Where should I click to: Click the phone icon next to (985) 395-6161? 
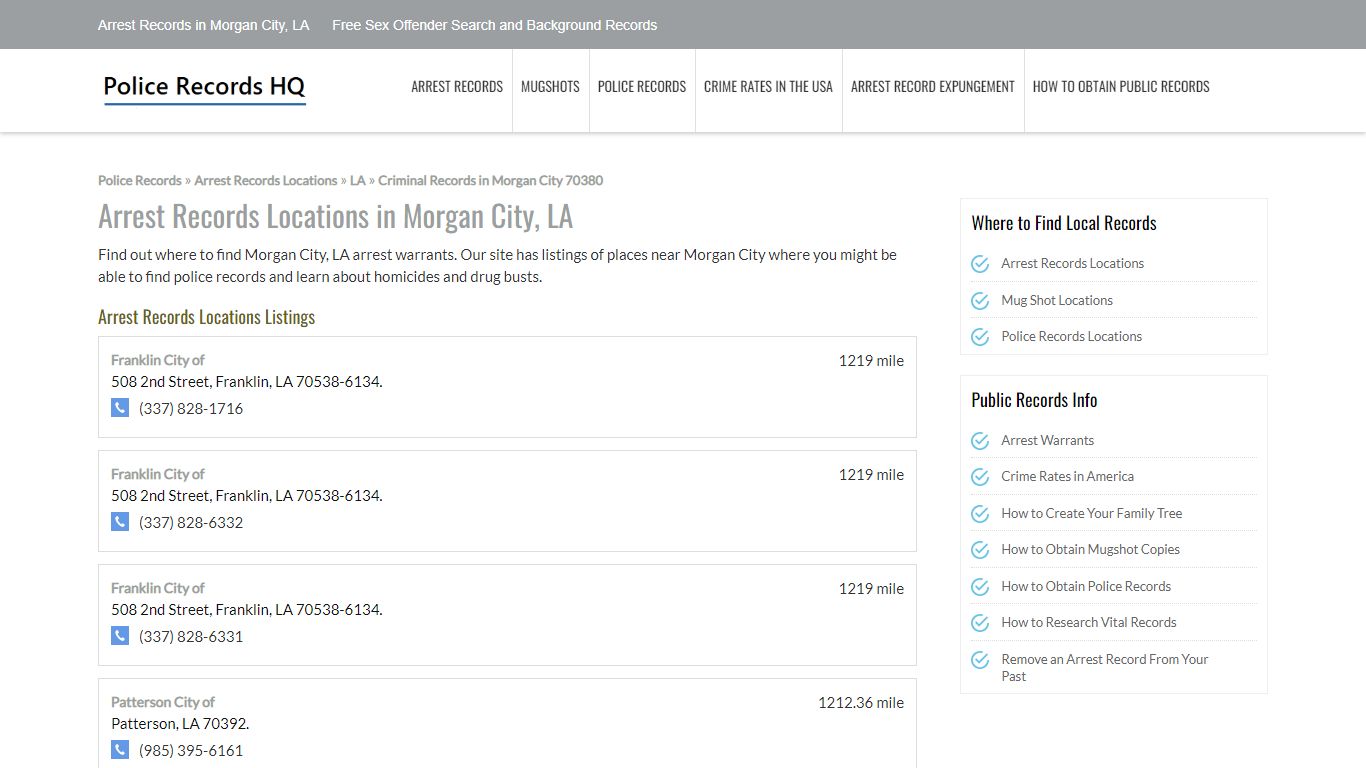[120, 750]
